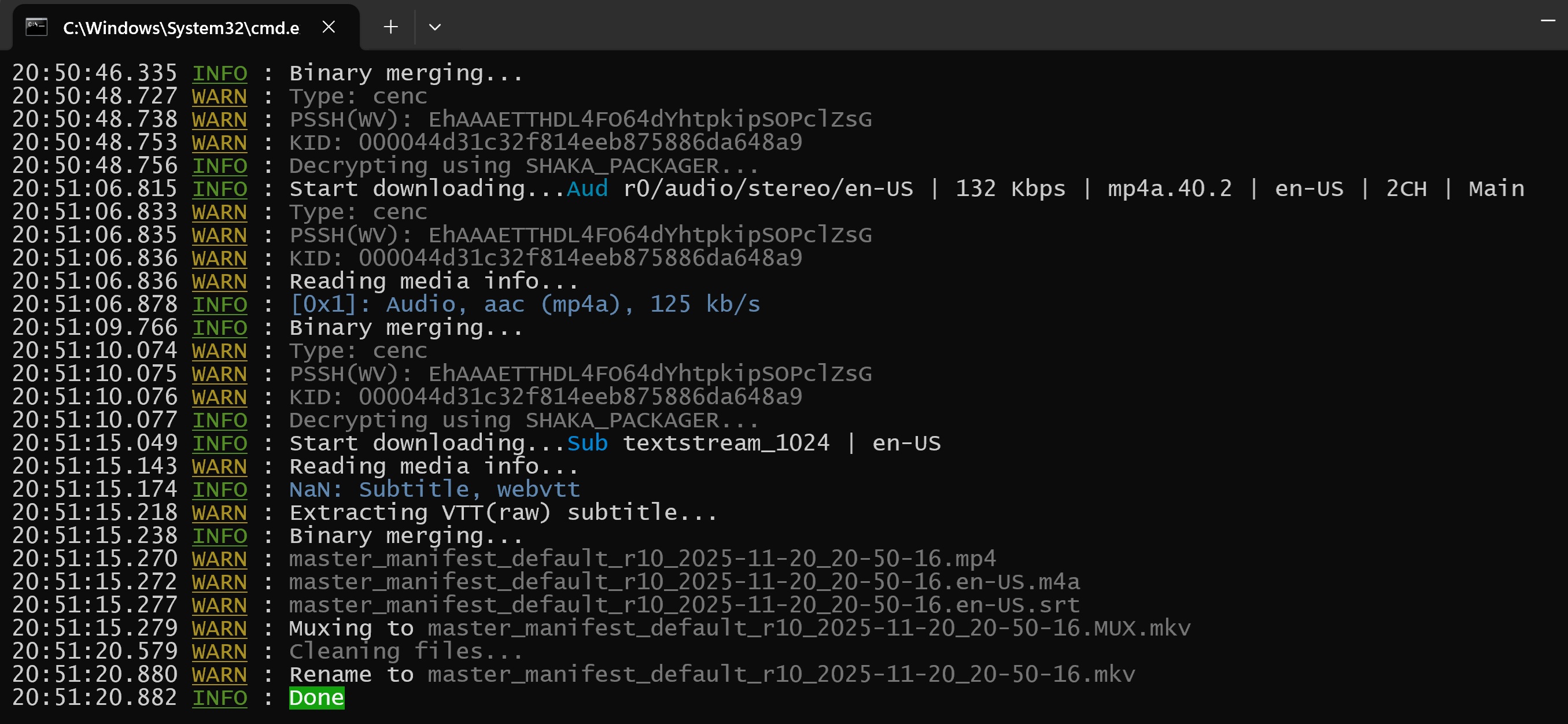The height and width of the screenshot is (724, 1568).
Task: Click the Extracting VTT(raw) subtitle... message
Action: pyautogui.click(x=503, y=513)
